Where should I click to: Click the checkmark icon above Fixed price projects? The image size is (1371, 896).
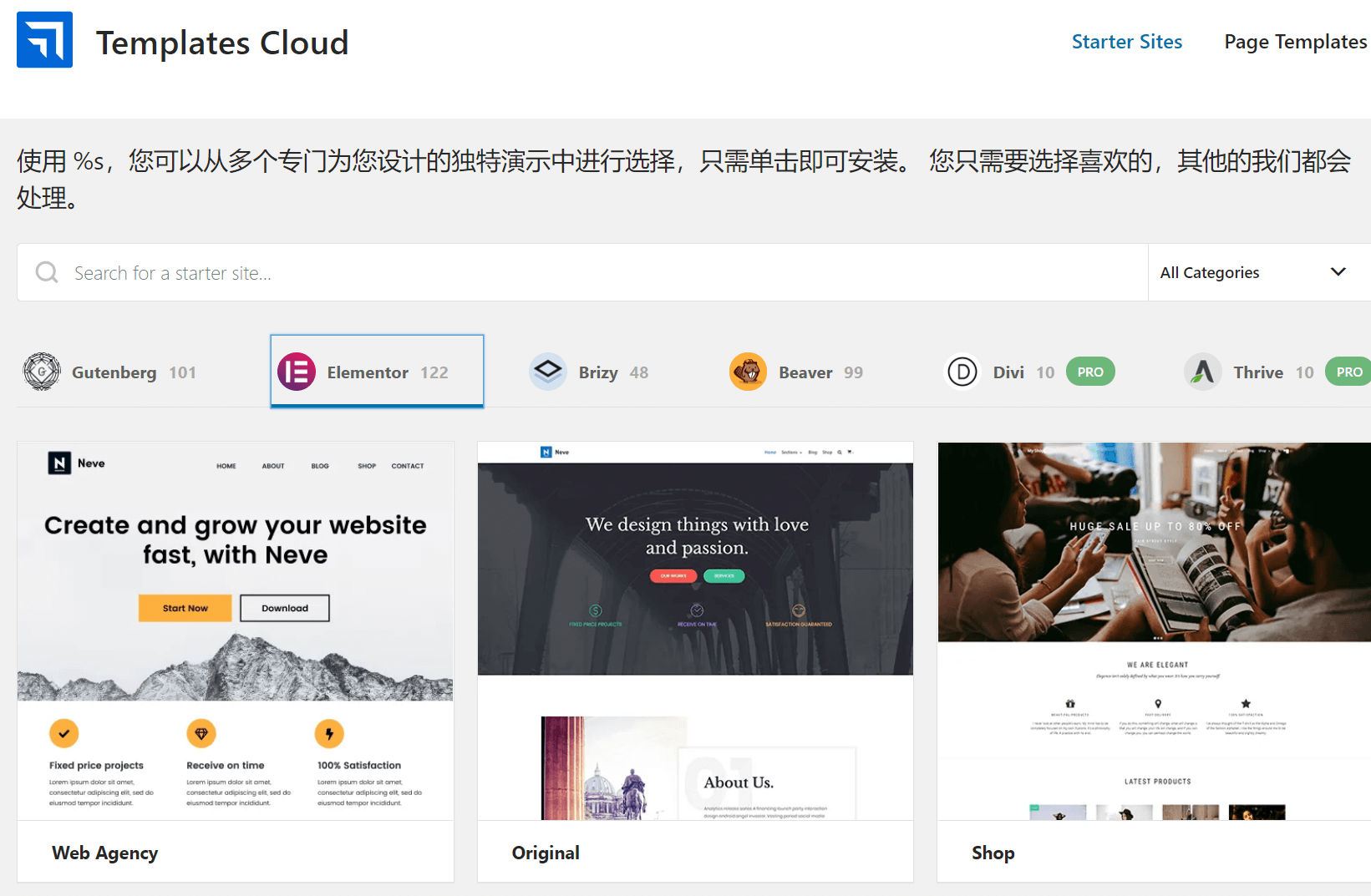64,733
